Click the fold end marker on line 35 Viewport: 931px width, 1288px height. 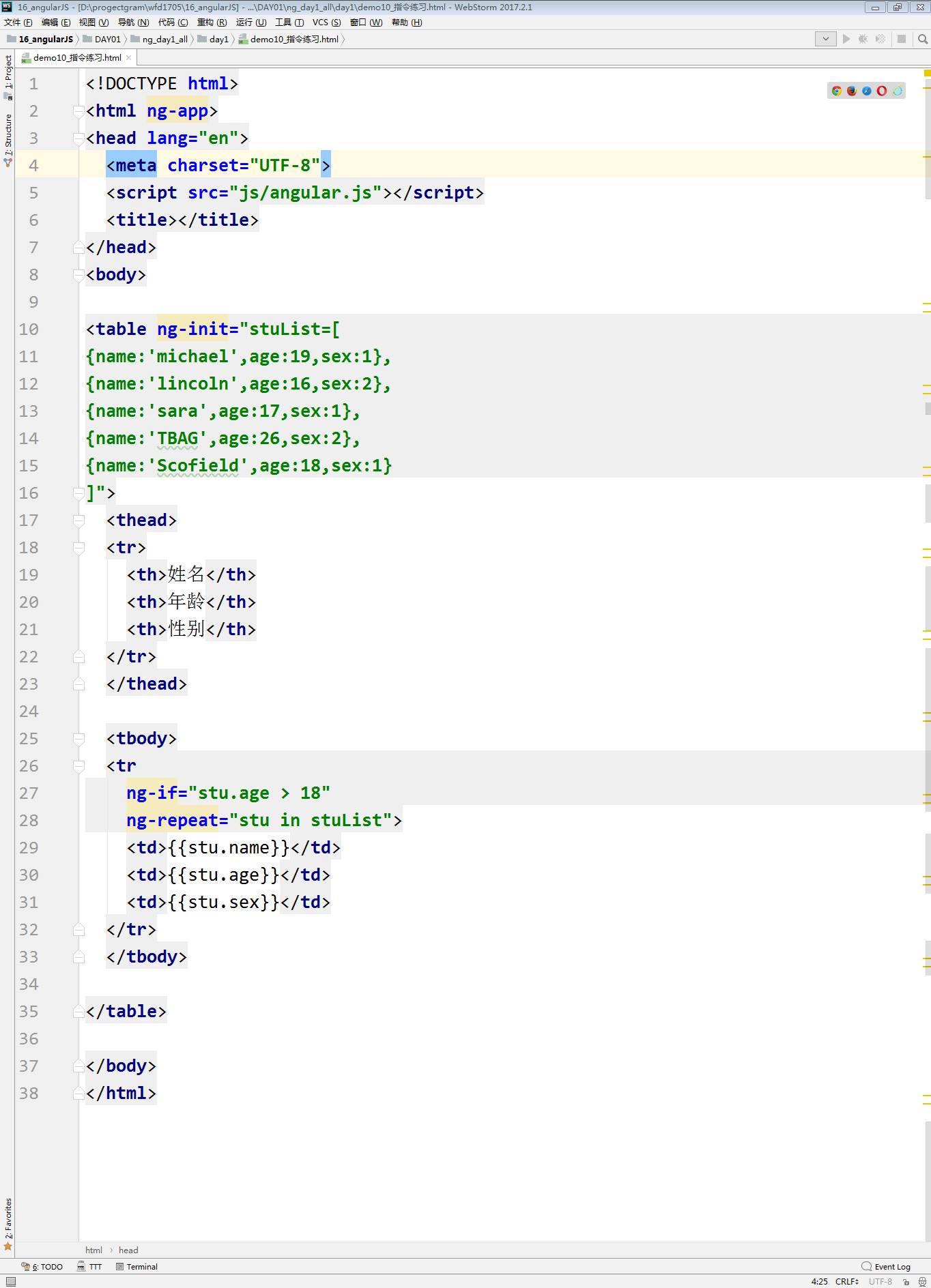click(78, 1012)
